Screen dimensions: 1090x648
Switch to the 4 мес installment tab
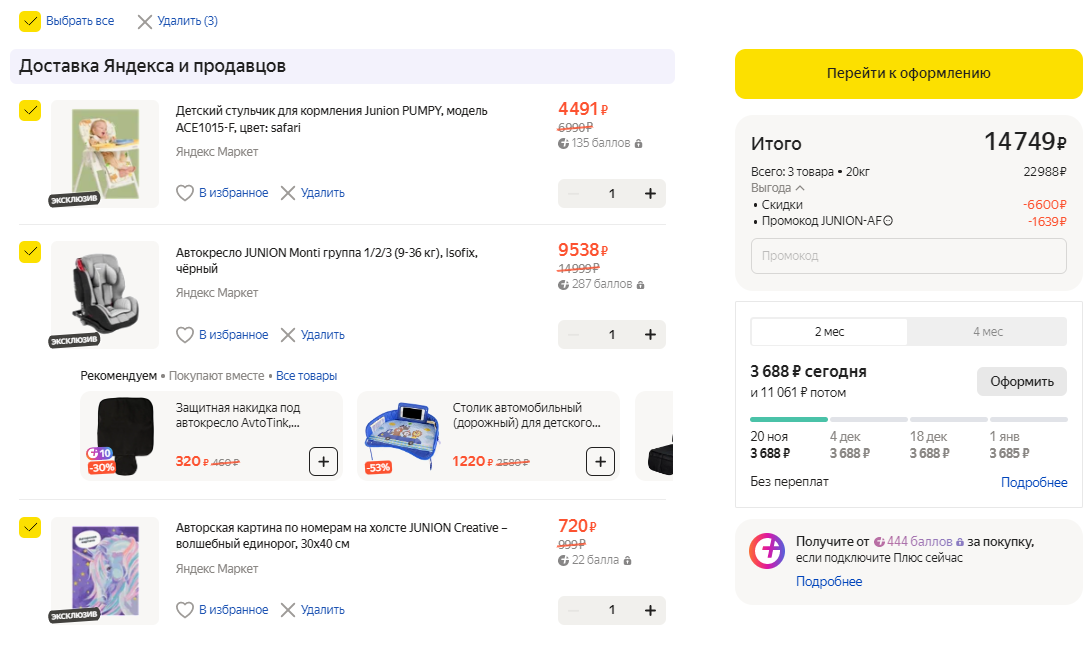[987, 332]
